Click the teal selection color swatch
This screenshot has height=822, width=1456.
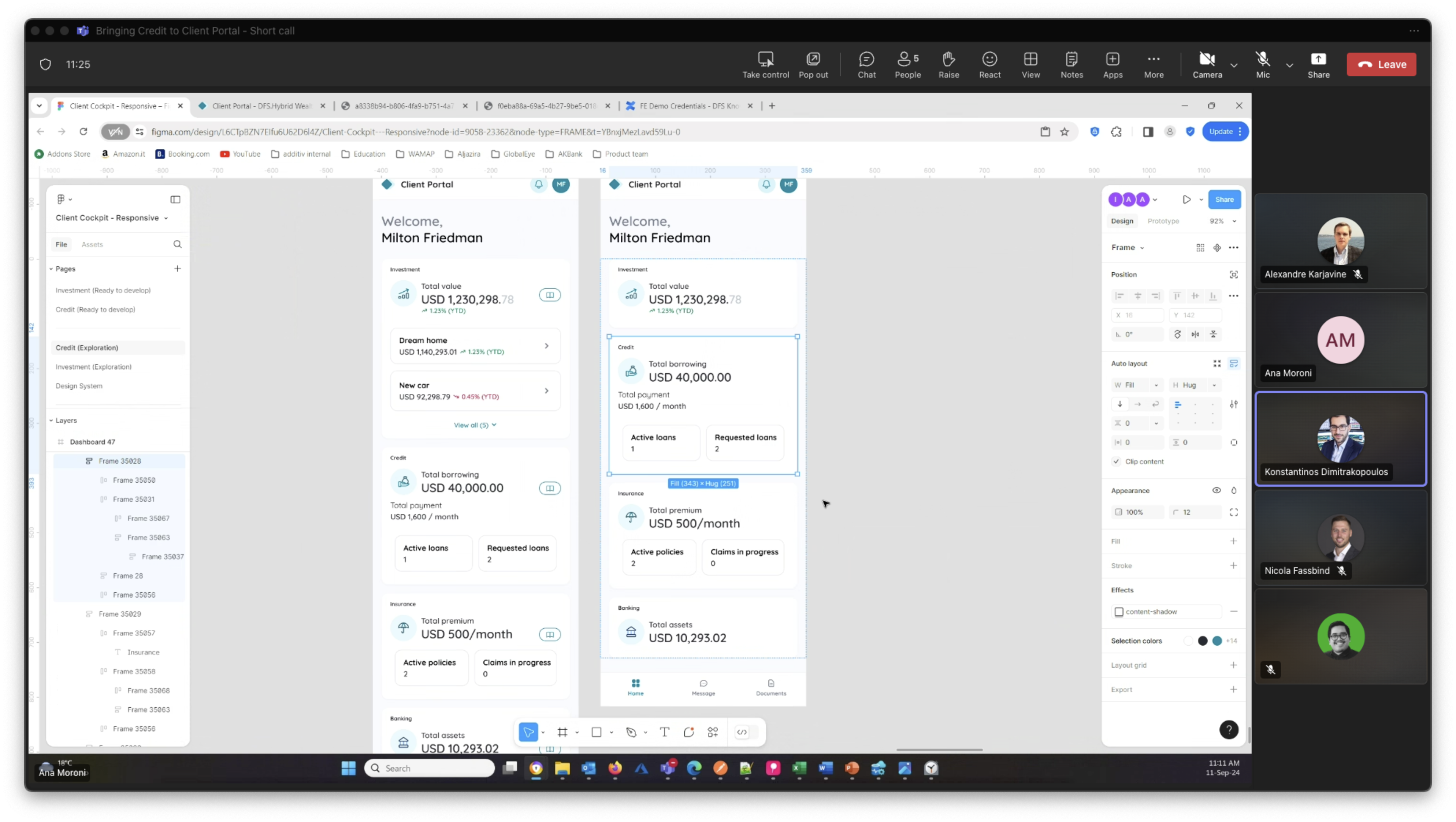point(1217,640)
